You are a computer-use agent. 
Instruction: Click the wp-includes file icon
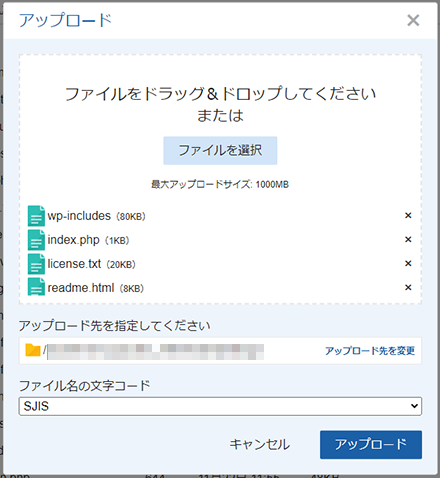[36, 216]
